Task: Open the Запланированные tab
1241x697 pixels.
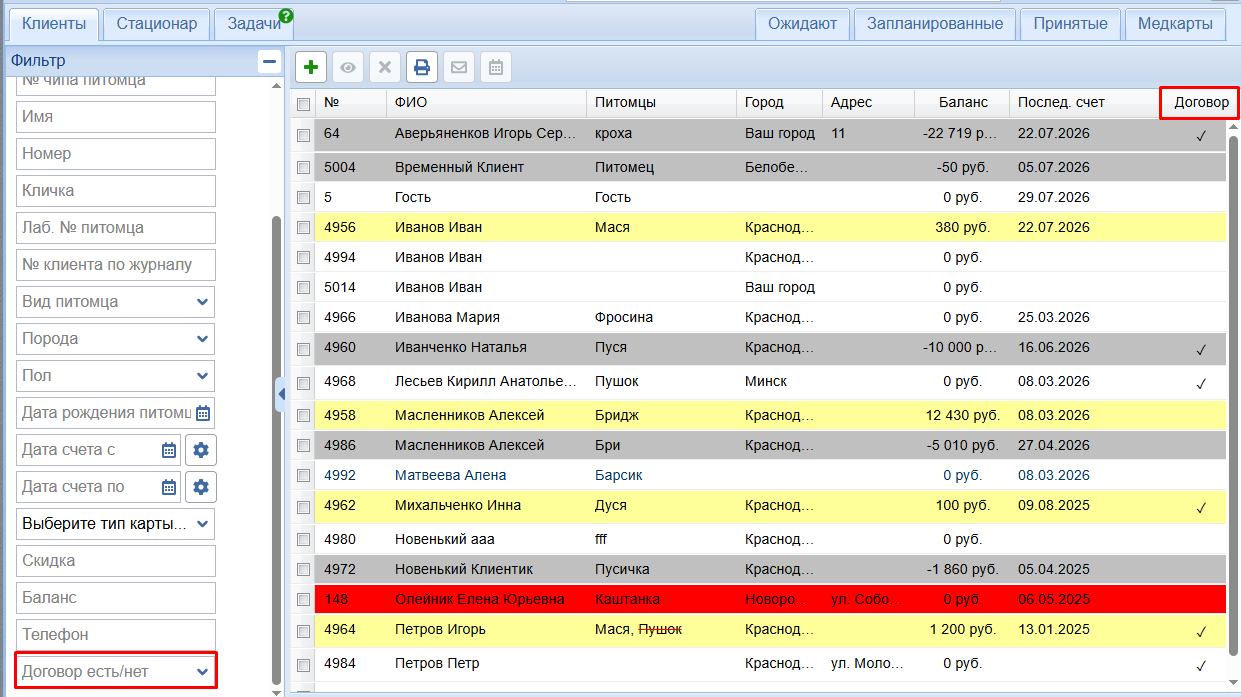Action: click(x=935, y=23)
